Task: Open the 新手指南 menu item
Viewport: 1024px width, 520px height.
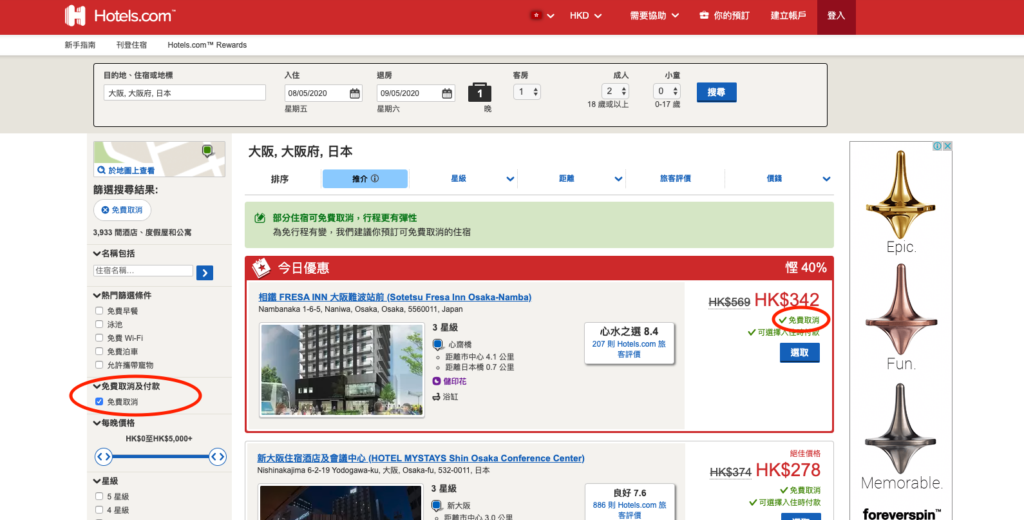Action: (80, 45)
